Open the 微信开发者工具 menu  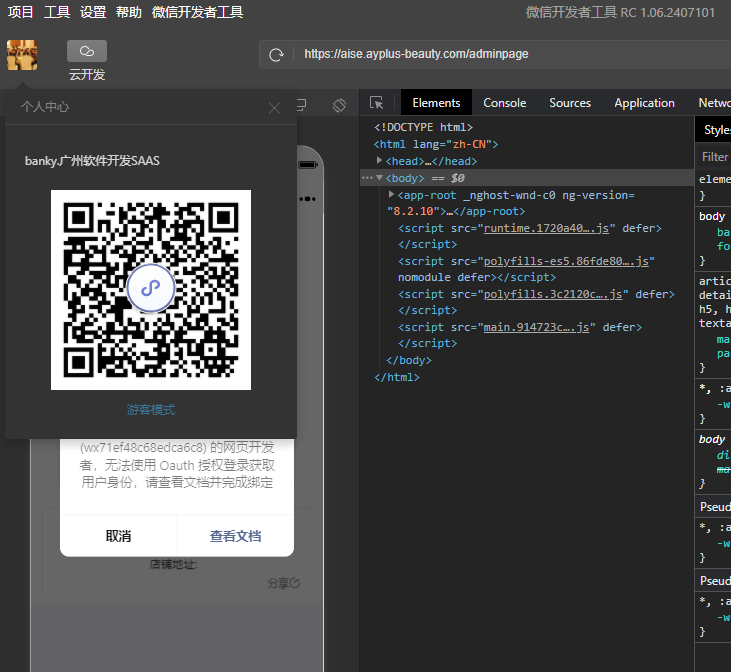197,12
